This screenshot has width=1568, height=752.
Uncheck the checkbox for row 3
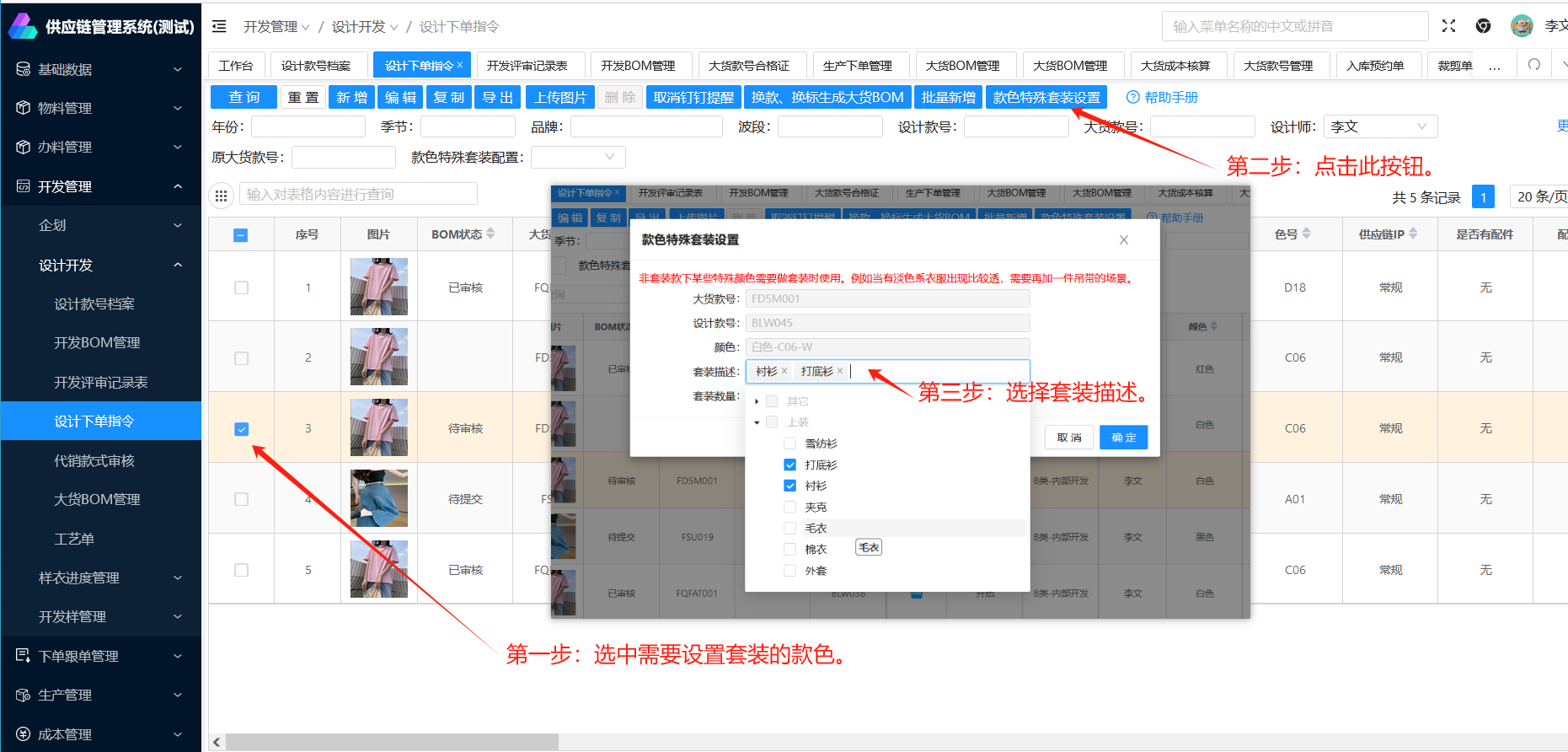pyautogui.click(x=242, y=429)
